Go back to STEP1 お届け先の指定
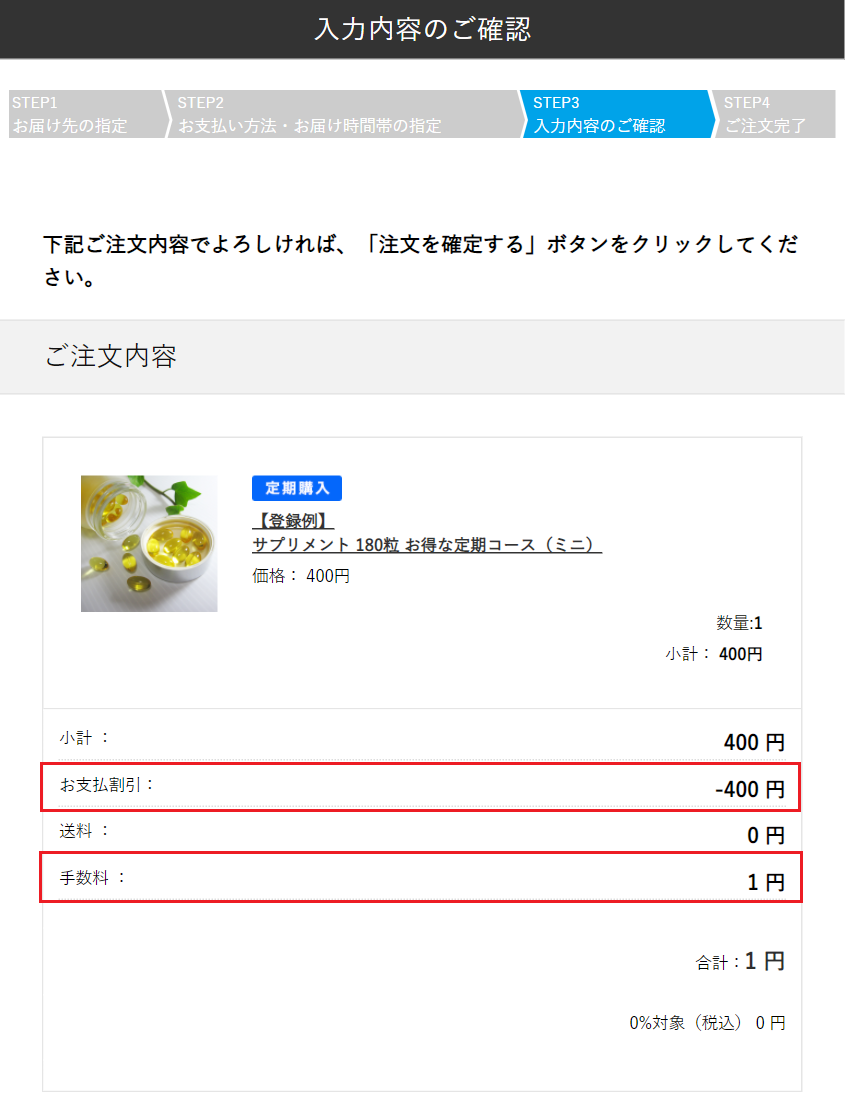The height and width of the screenshot is (1109, 845). click(84, 114)
